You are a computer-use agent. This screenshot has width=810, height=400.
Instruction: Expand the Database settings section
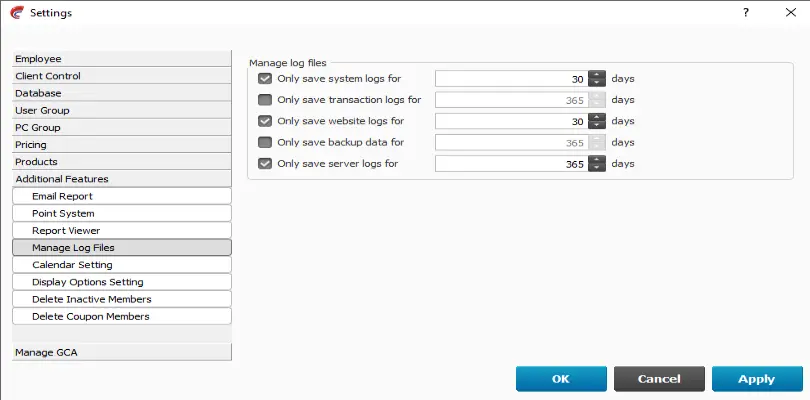(122, 93)
